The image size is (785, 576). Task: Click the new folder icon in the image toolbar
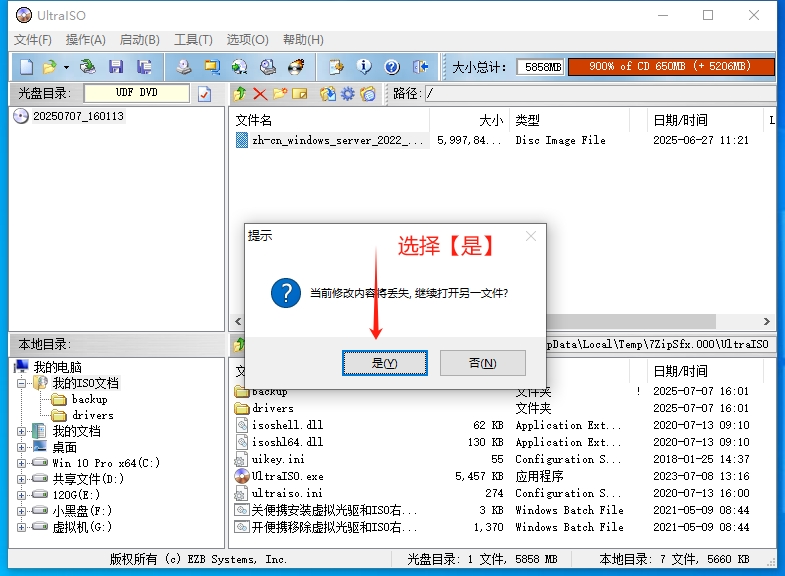280,94
